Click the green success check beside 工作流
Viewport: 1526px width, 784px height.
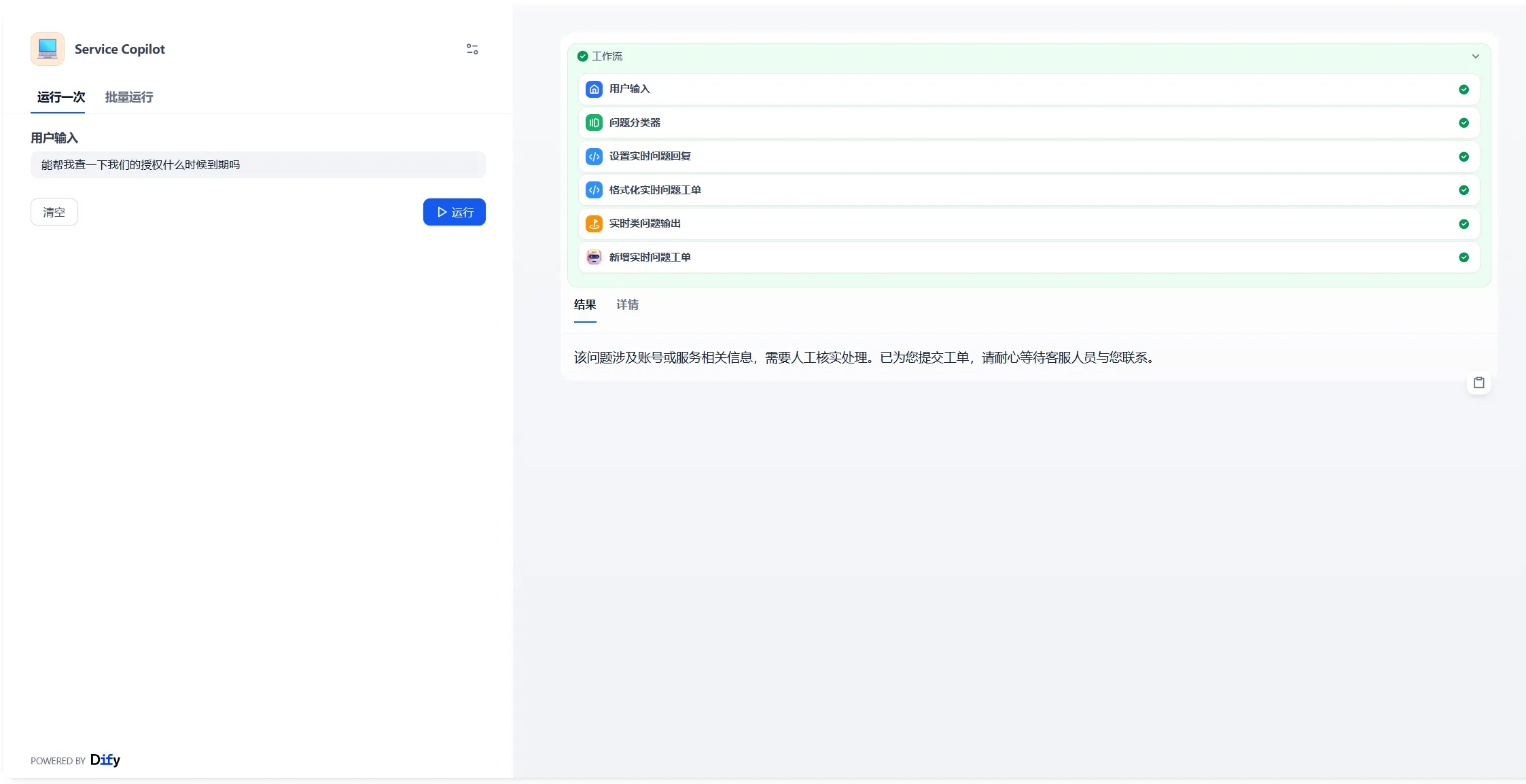tap(582, 56)
